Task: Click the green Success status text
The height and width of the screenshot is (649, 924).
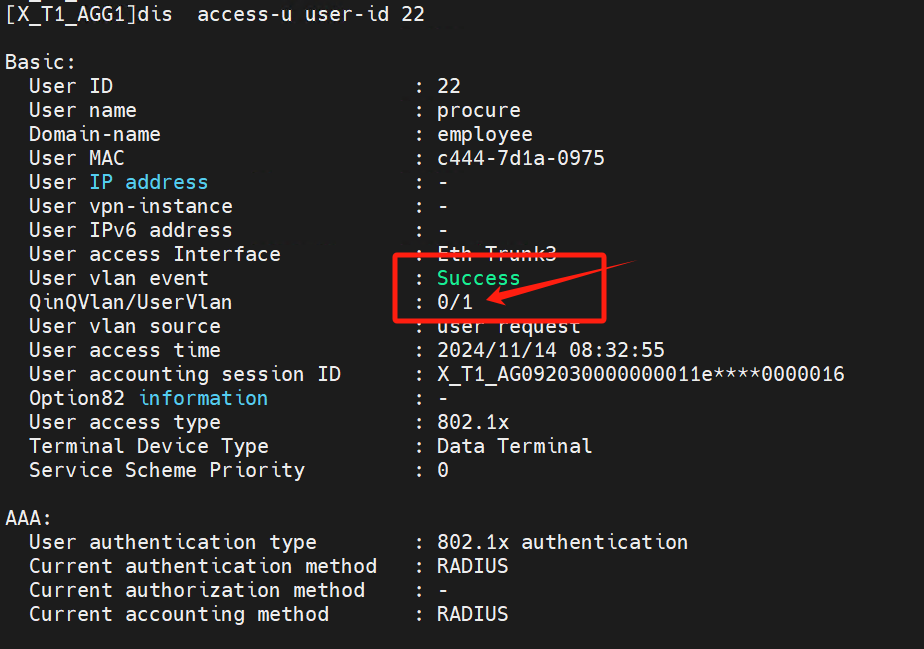Action: click(478, 278)
